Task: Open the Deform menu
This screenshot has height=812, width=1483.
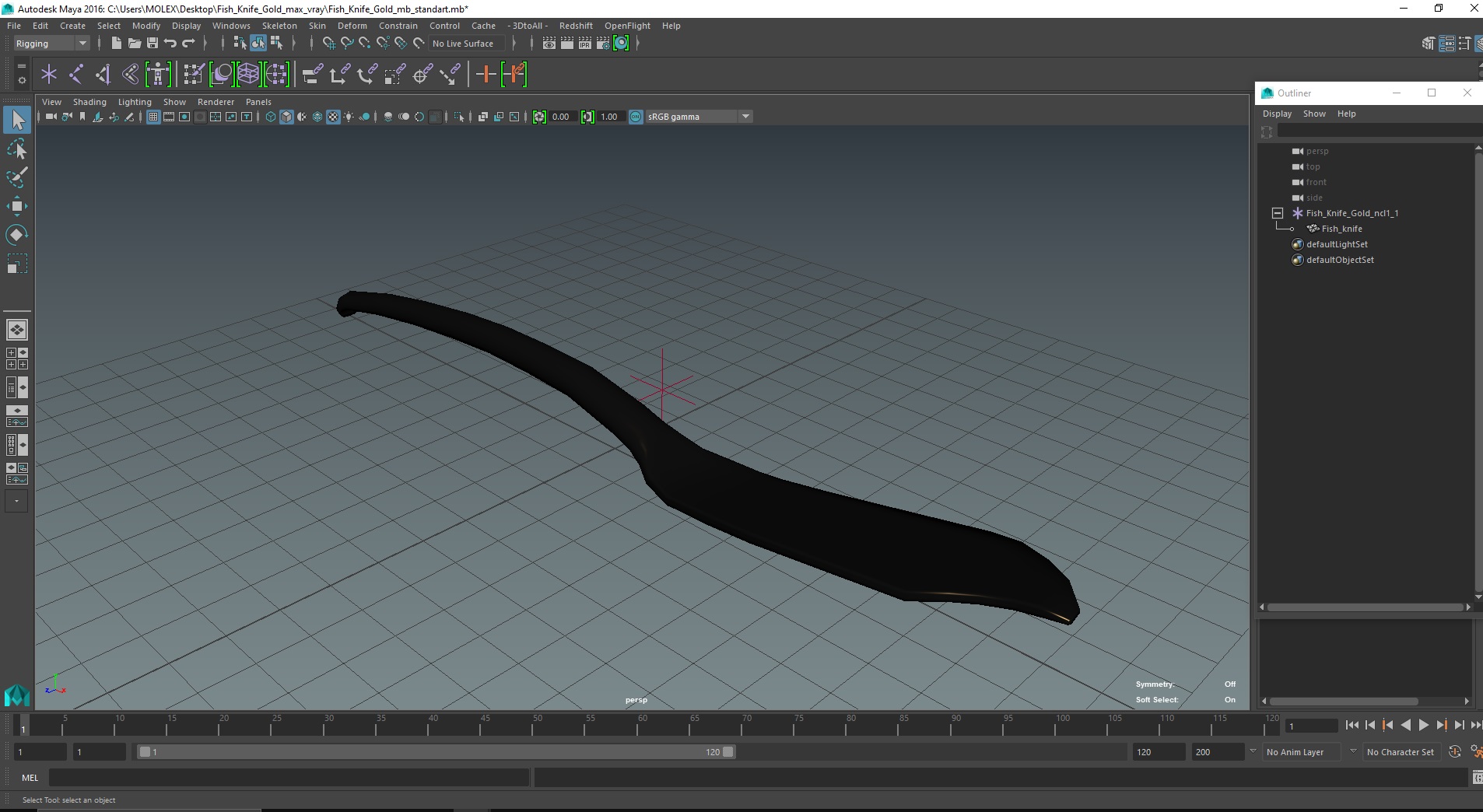Action: (x=352, y=26)
